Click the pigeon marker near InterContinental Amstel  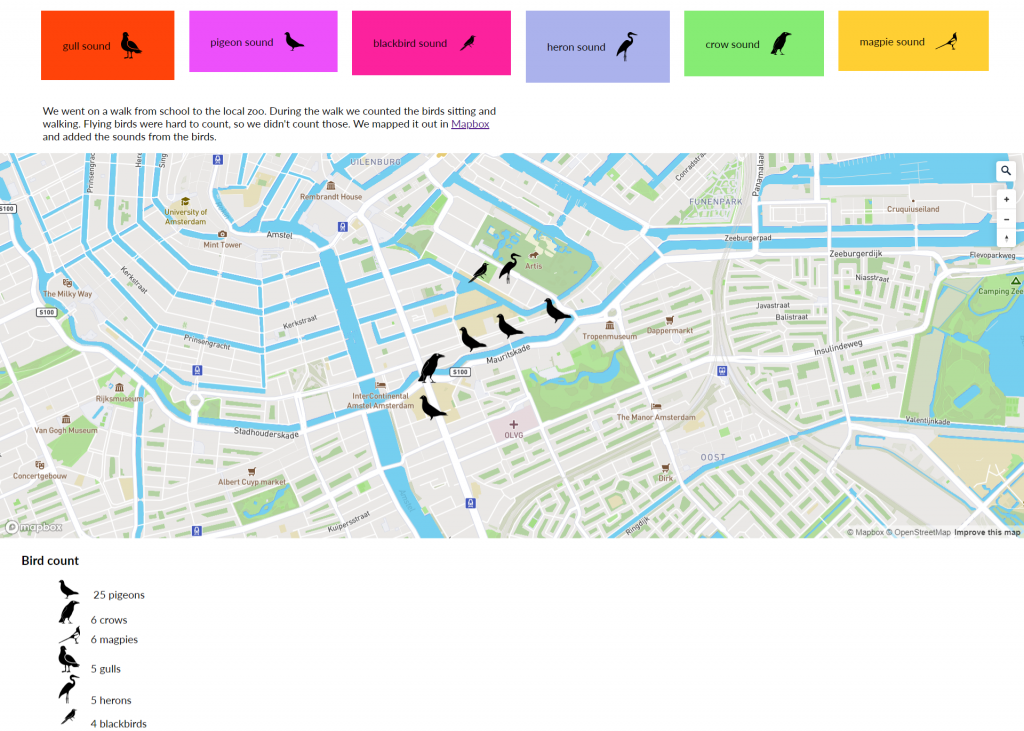click(x=432, y=407)
